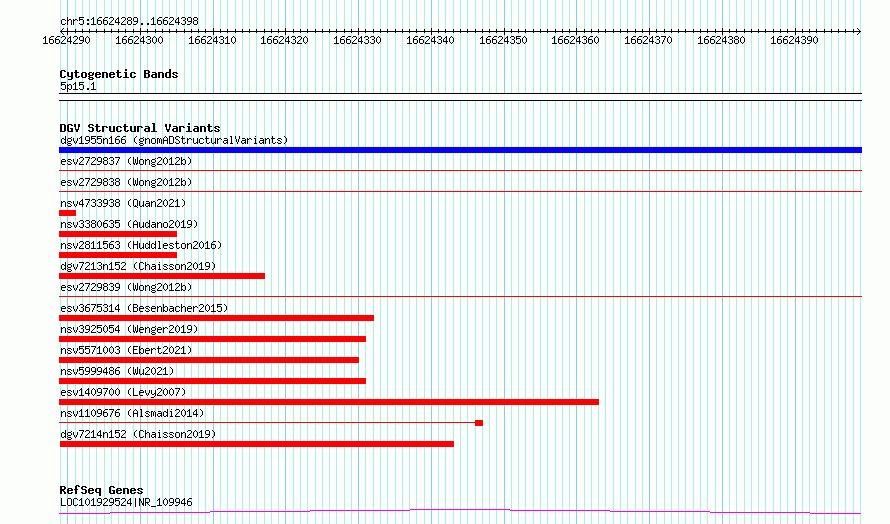Click the RefSeq Genes track title
This screenshot has height=524, width=890.
101,490
